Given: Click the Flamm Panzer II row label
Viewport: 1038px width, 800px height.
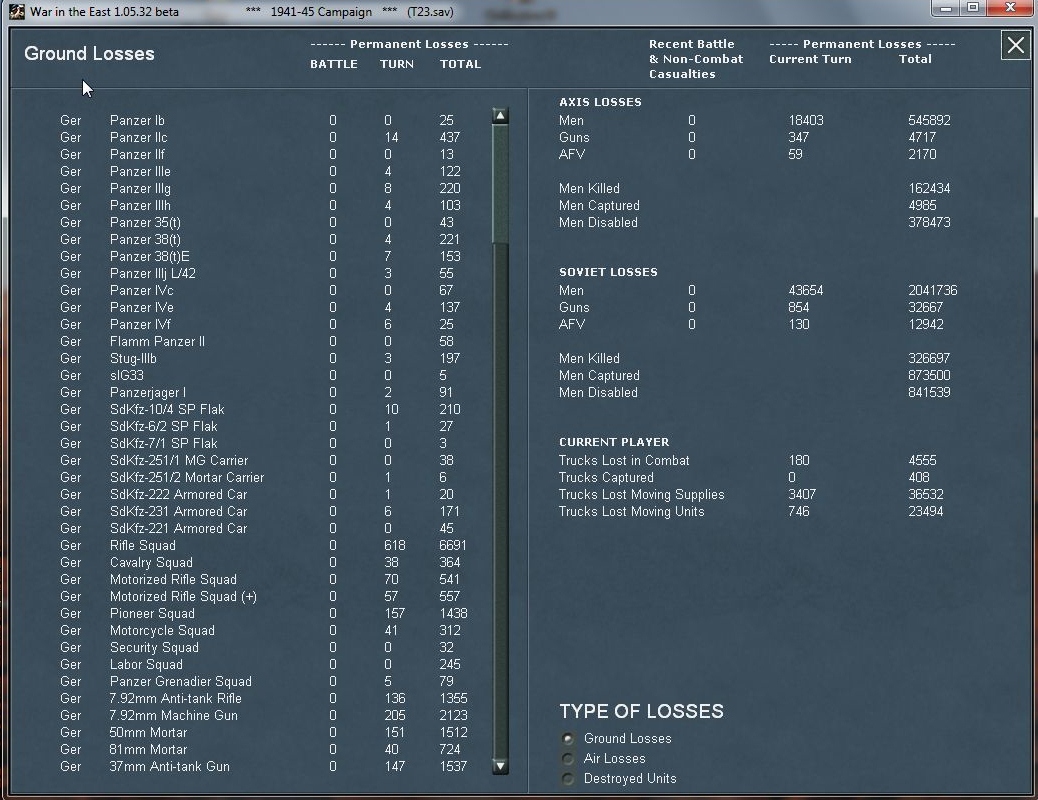Looking at the screenshot, I should pos(157,342).
